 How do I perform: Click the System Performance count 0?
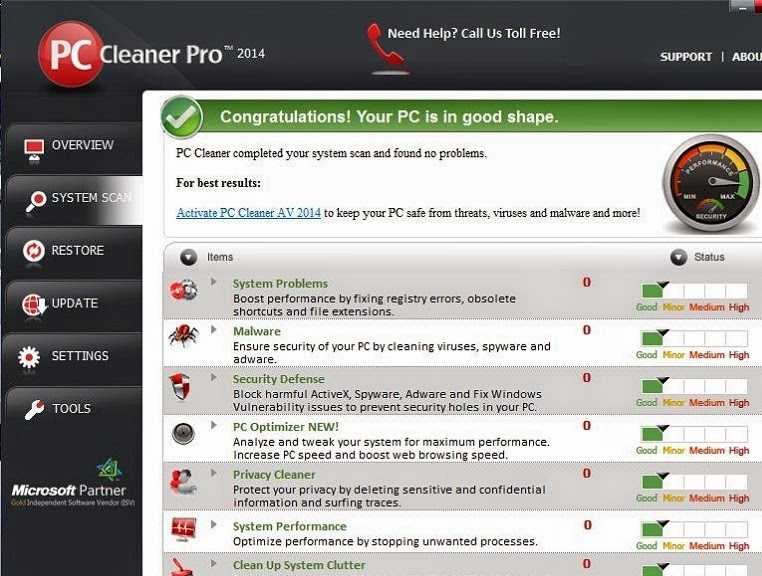587,525
